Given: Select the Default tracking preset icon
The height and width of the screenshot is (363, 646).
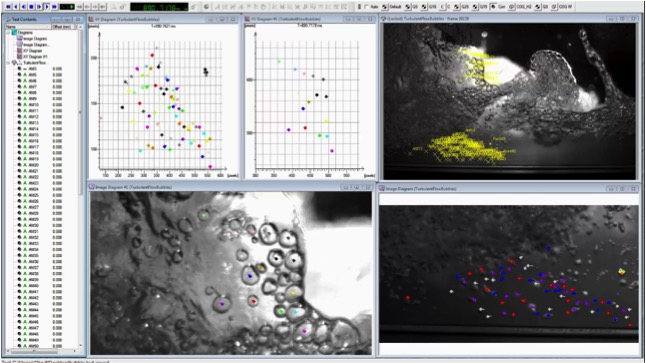Looking at the screenshot, I should 384,7.
